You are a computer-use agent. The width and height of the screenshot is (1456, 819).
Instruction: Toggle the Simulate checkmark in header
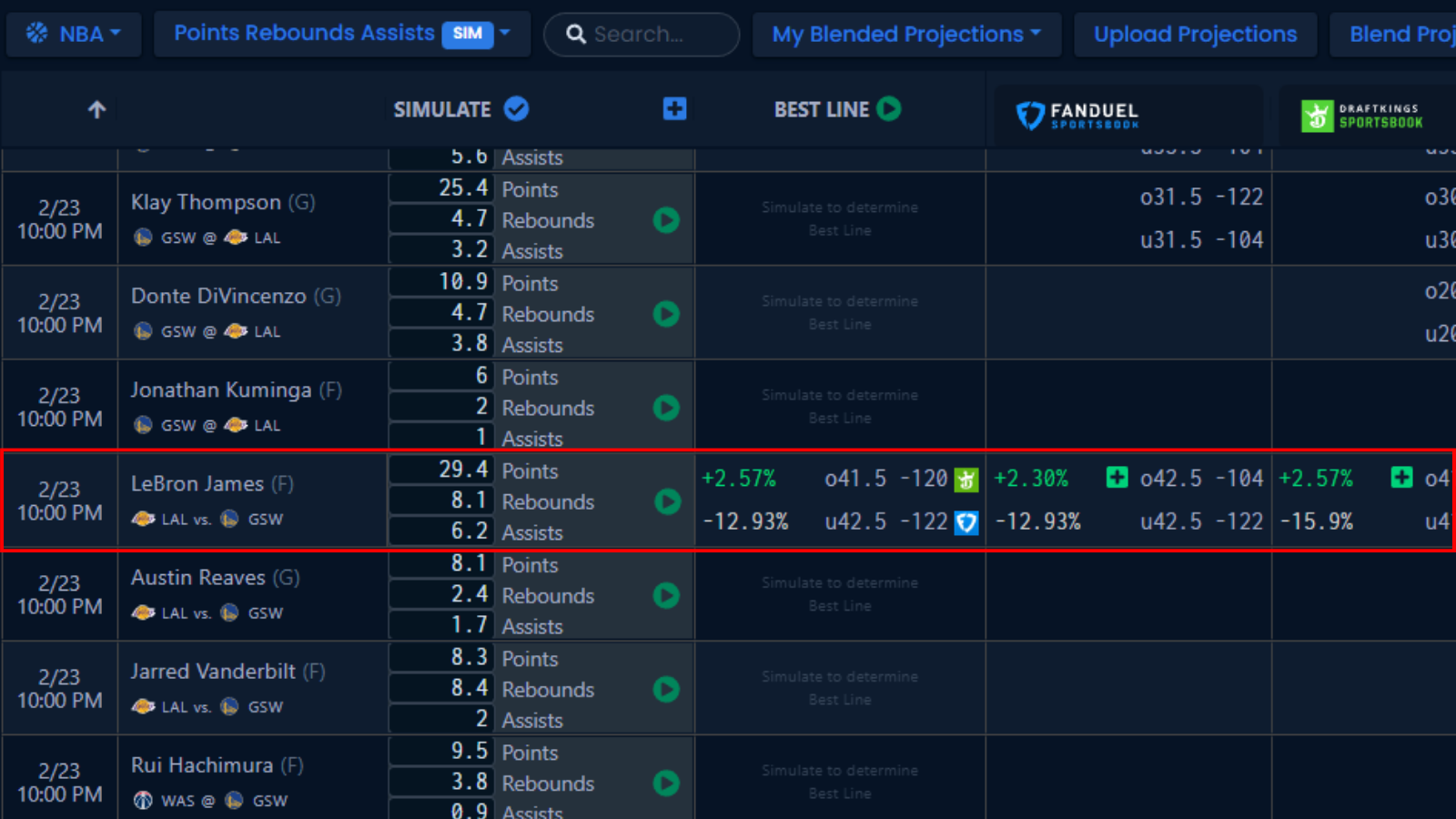(516, 109)
